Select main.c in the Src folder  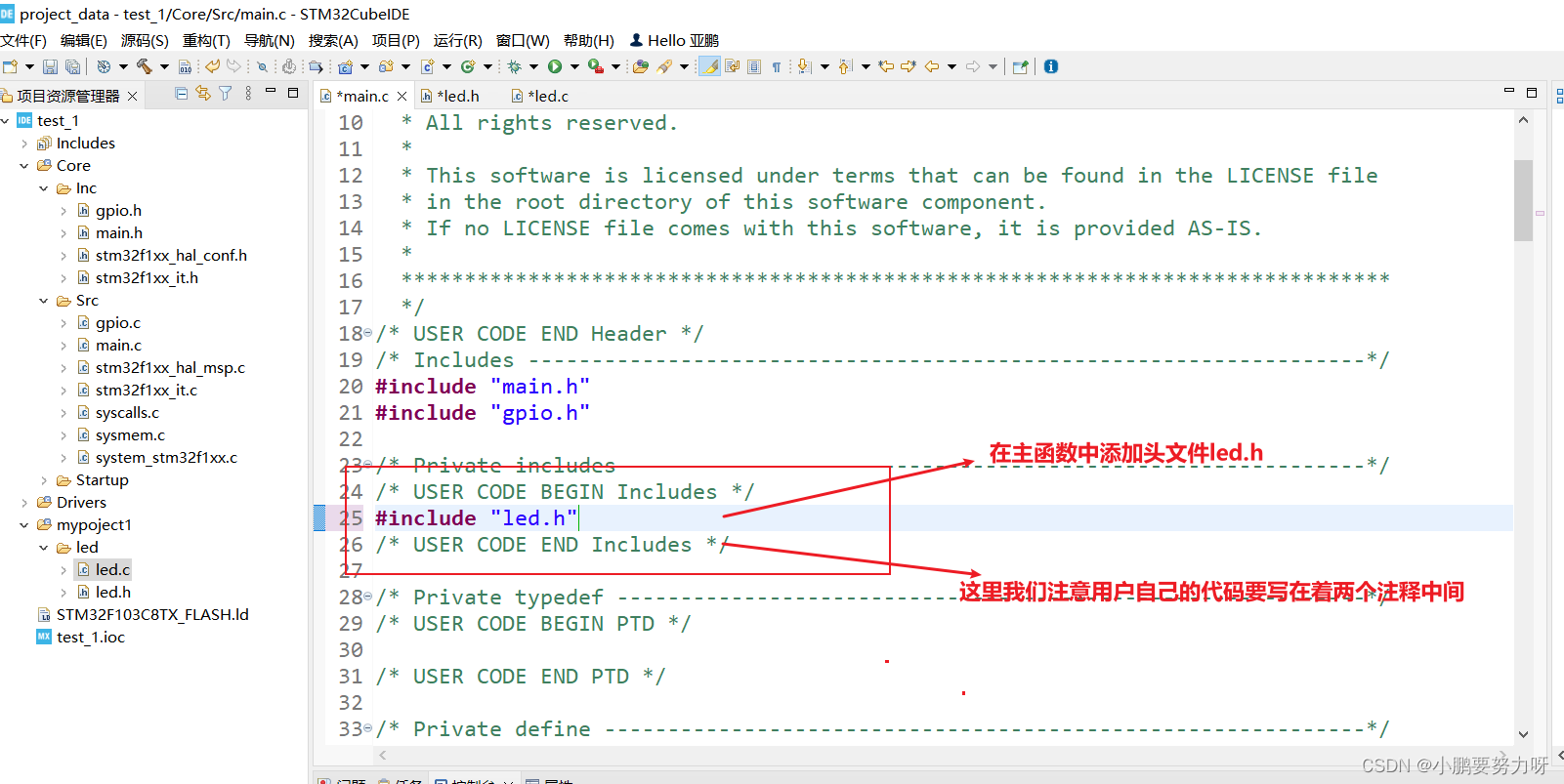click(x=118, y=346)
